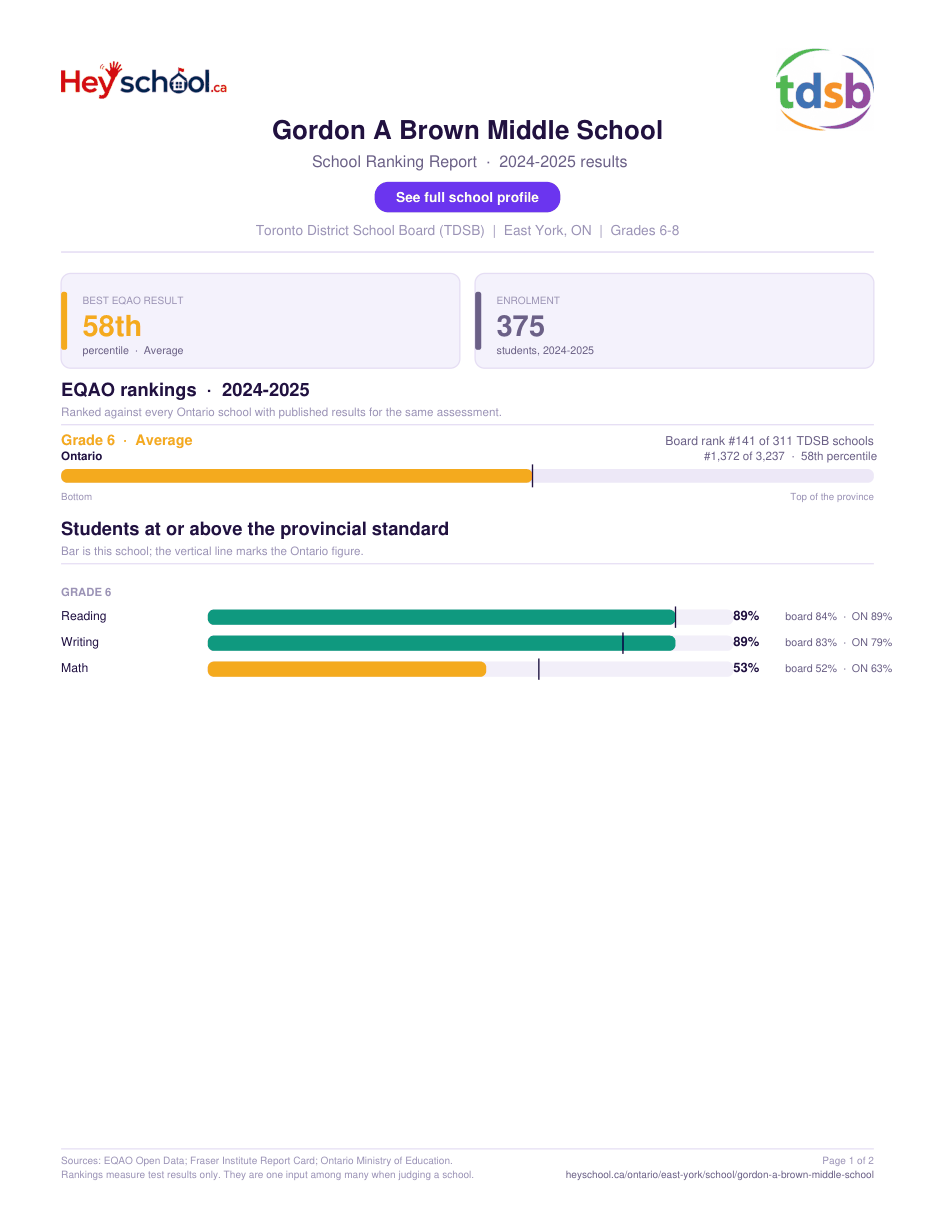Click the Page 1 of 2 indicator
The image size is (935, 1210).
click(848, 1161)
